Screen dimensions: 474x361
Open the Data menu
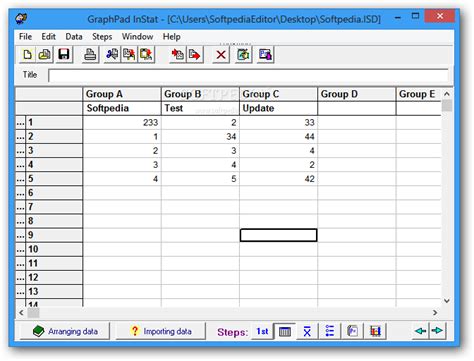pyautogui.click(x=74, y=37)
